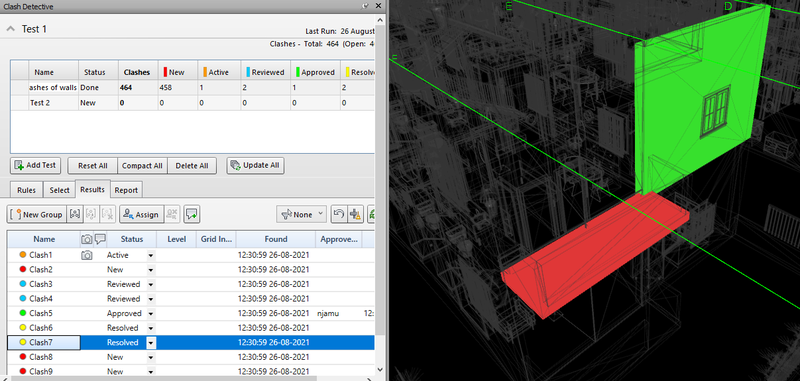Select the 'ashes of walls' test row

(x=192, y=88)
